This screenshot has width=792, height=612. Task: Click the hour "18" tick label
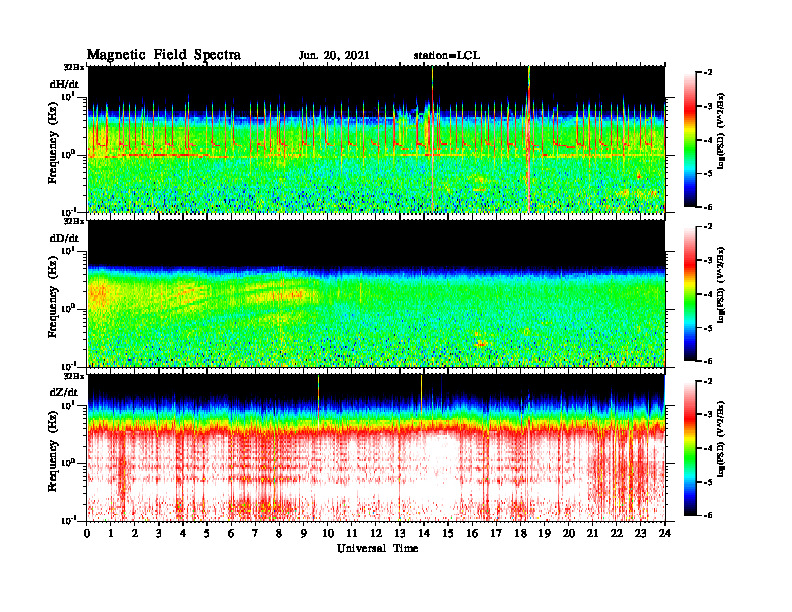[520, 534]
